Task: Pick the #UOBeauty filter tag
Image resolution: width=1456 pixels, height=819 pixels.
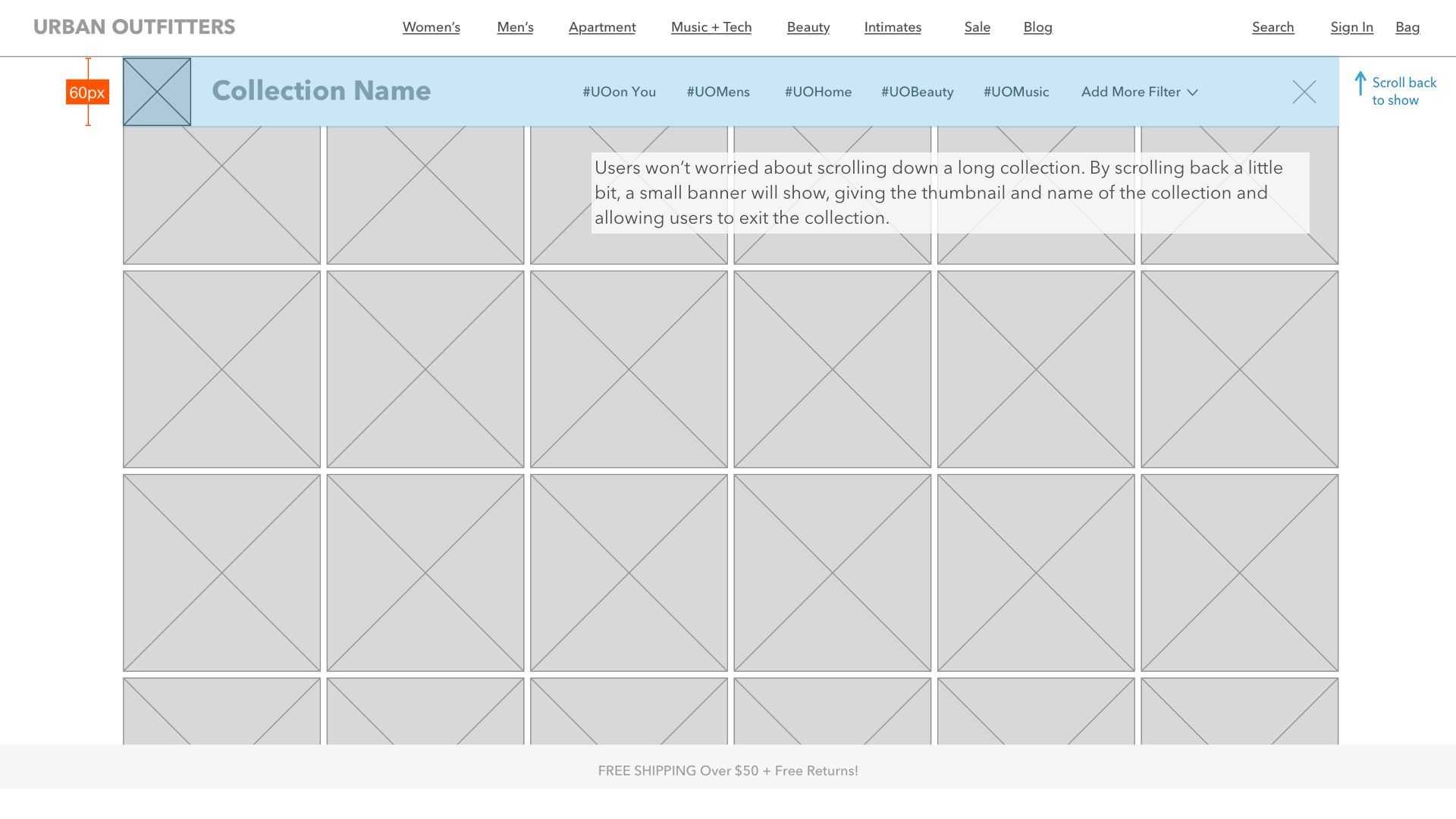Action: 917,92
